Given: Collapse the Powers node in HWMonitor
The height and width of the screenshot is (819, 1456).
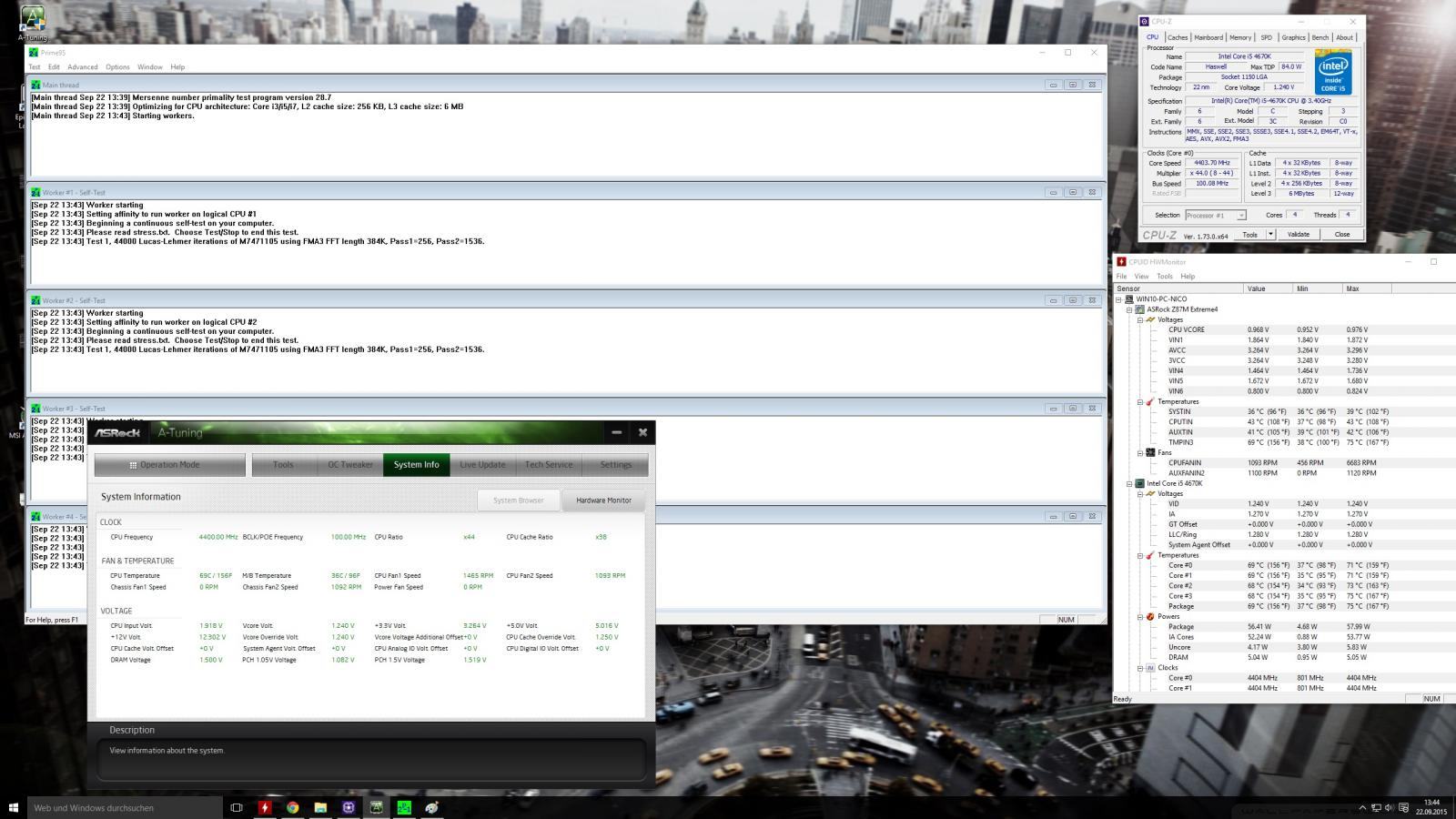Looking at the screenshot, I should (1139, 616).
